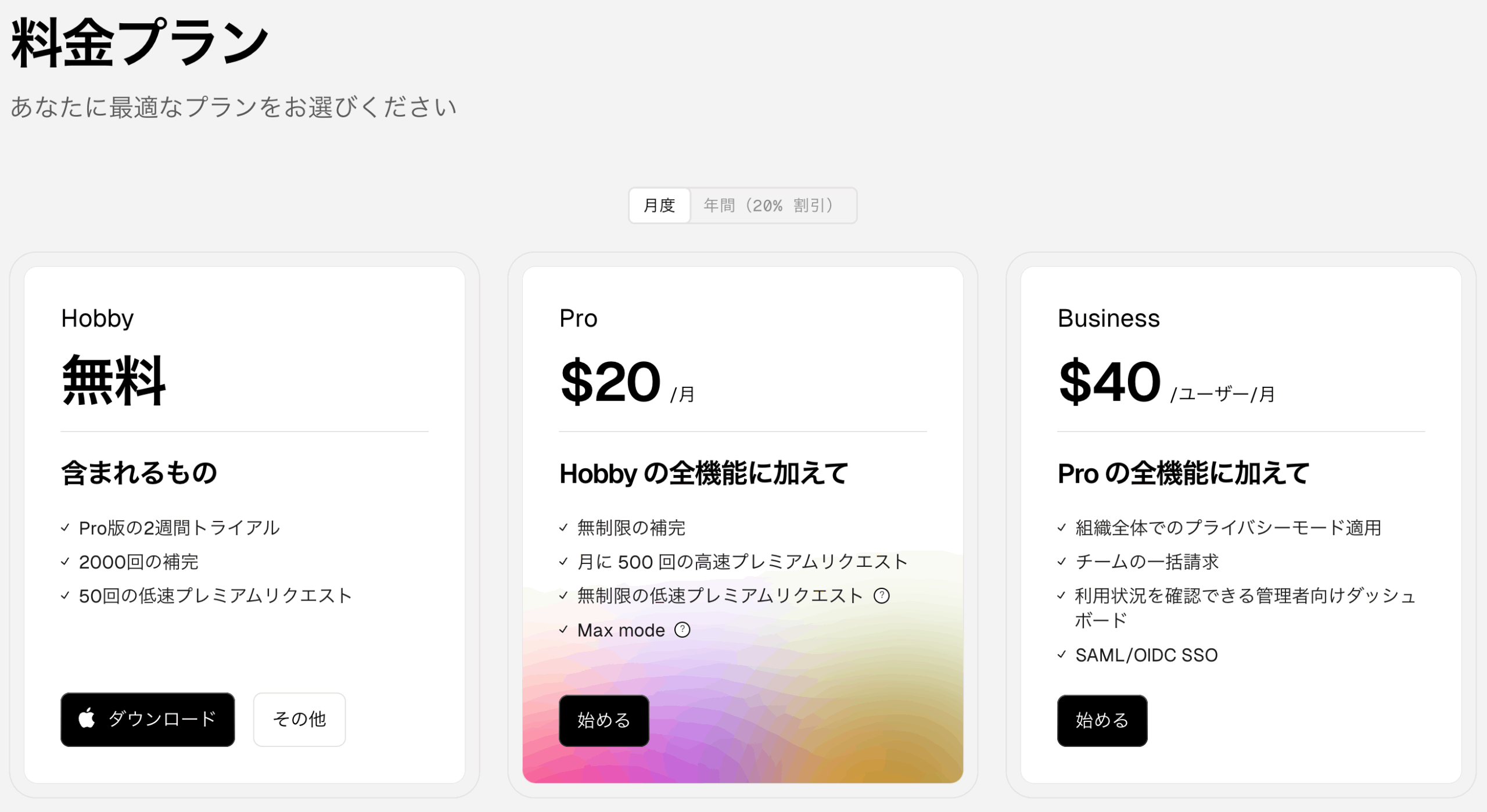The width and height of the screenshot is (1487, 812).
Task: Click the Pro $20 price
Action: coord(610,381)
